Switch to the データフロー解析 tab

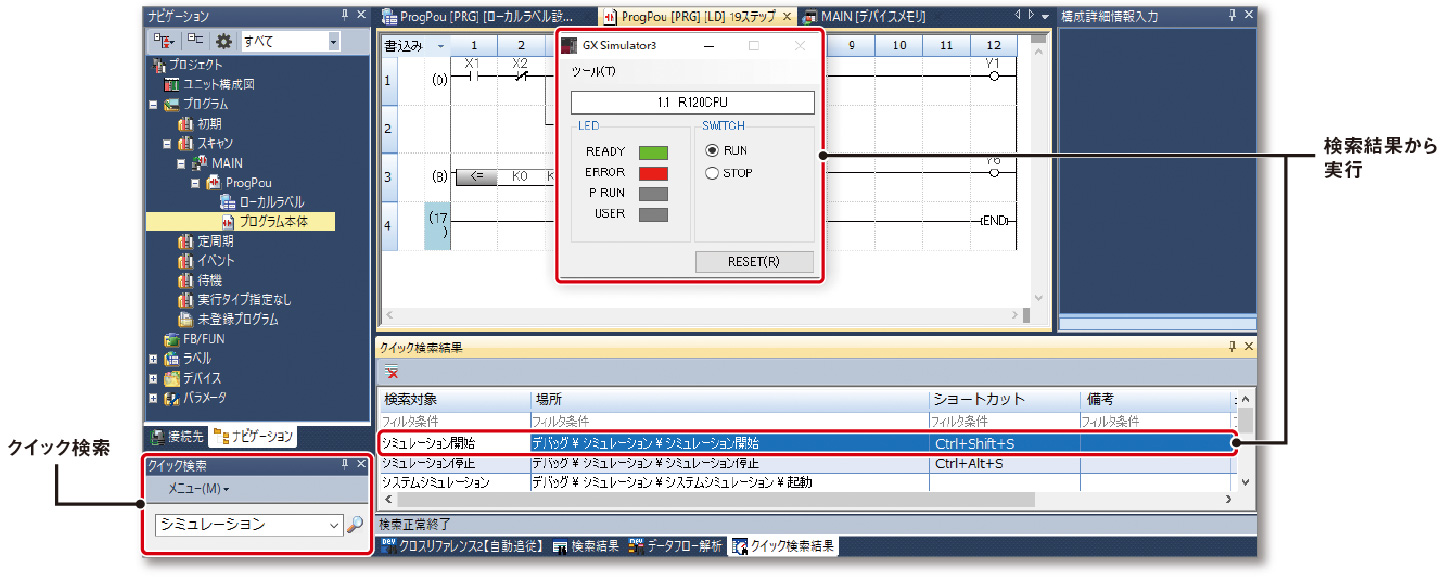pos(674,547)
